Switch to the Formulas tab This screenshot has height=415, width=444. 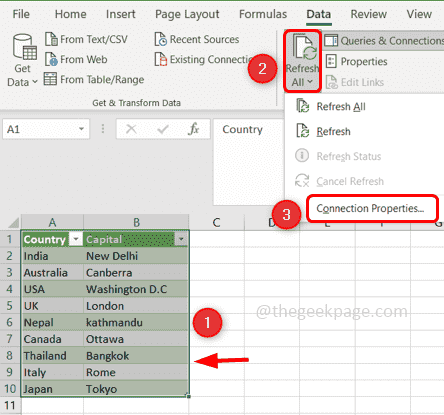pyautogui.click(x=263, y=14)
